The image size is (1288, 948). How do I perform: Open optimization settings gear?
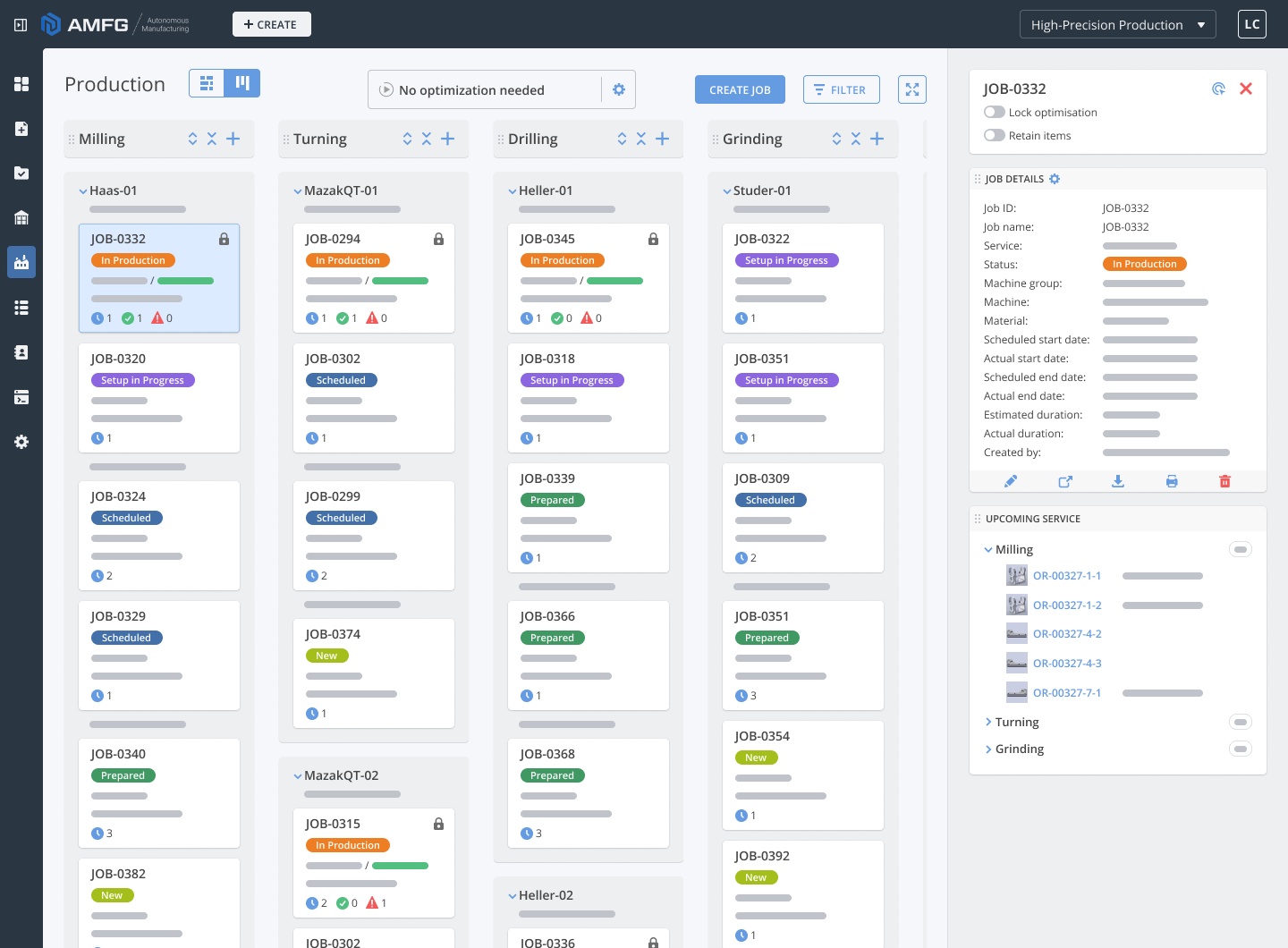pos(619,89)
